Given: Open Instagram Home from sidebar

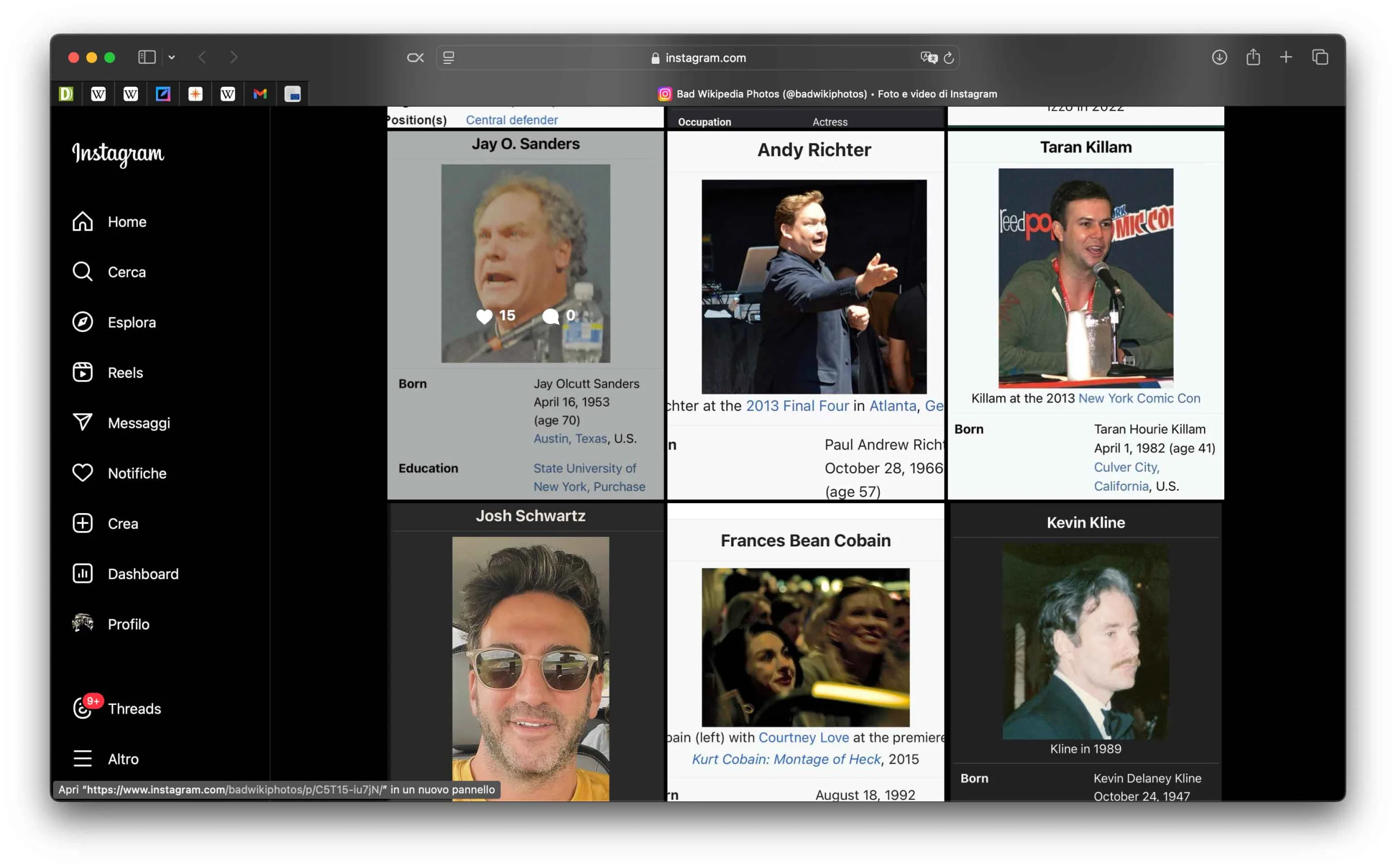Looking at the screenshot, I should coord(109,221).
